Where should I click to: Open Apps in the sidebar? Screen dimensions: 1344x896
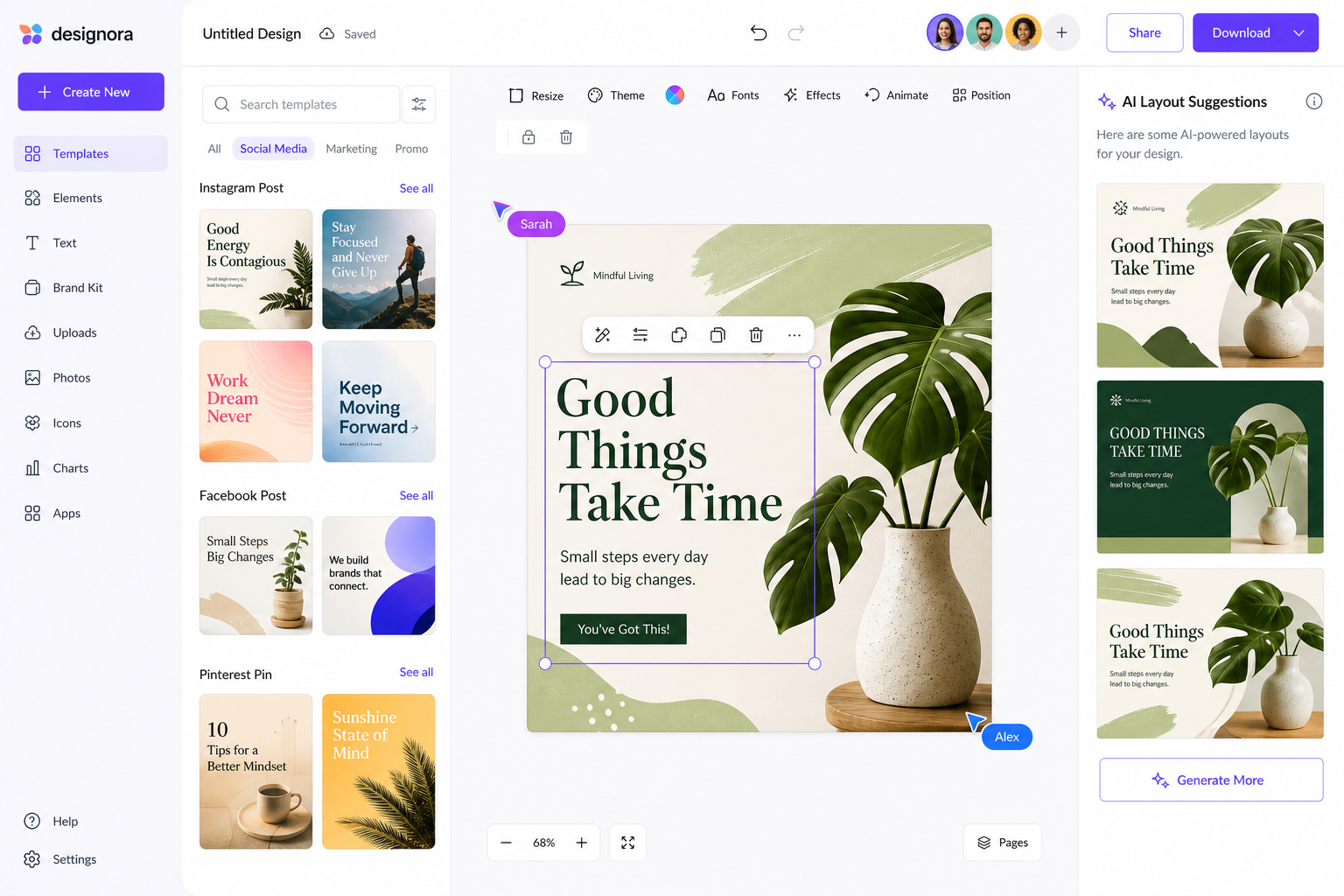coord(91,514)
